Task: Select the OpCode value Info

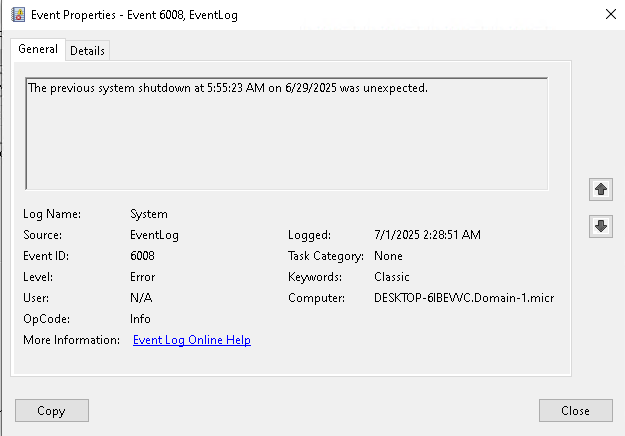Action: click(140, 319)
